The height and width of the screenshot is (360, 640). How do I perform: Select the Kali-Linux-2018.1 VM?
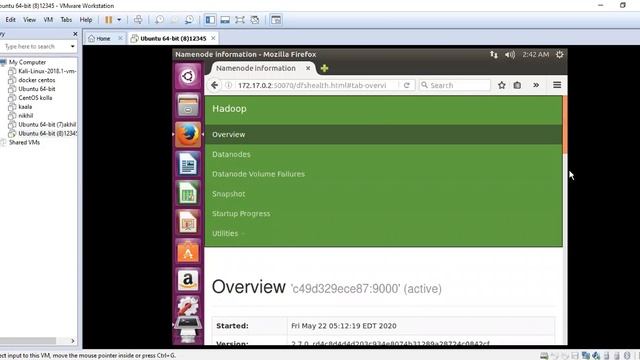click(47, 71)
